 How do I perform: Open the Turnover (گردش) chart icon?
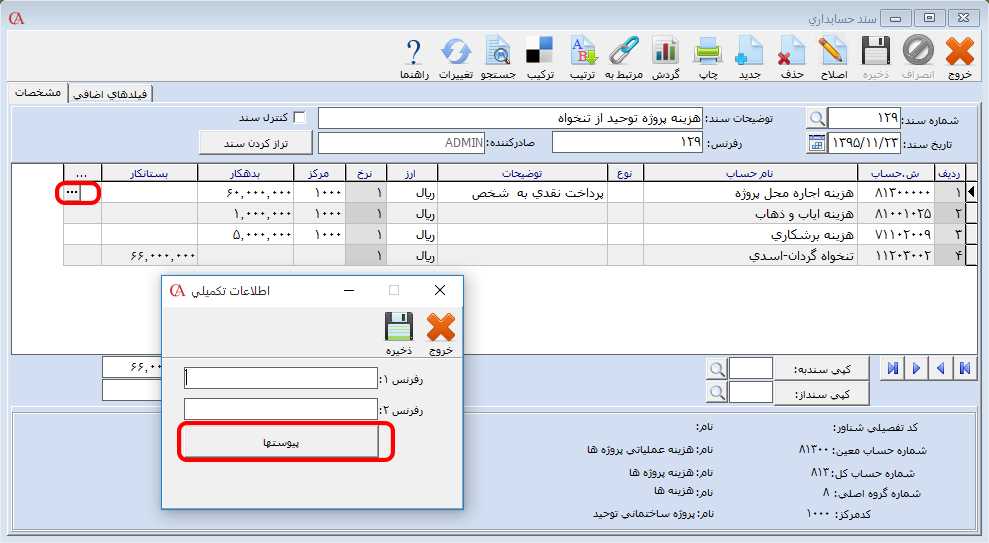[x=666, y=54]
